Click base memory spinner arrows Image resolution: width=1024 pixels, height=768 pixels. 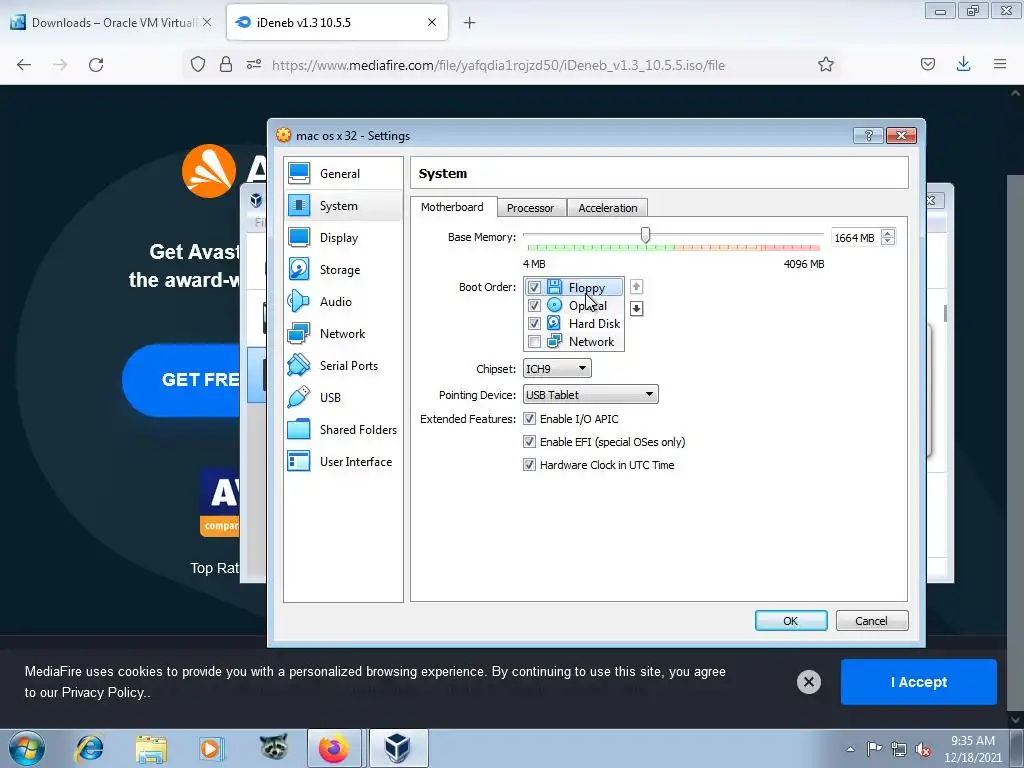(x=888, y=237)
